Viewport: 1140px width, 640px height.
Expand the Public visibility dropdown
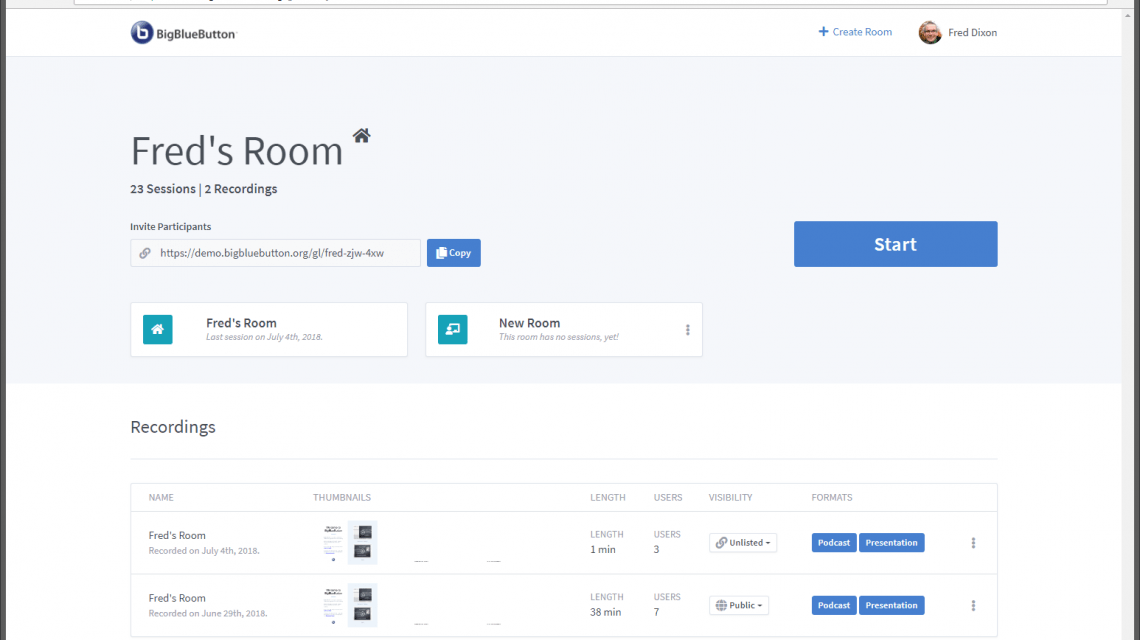(739, 605)
